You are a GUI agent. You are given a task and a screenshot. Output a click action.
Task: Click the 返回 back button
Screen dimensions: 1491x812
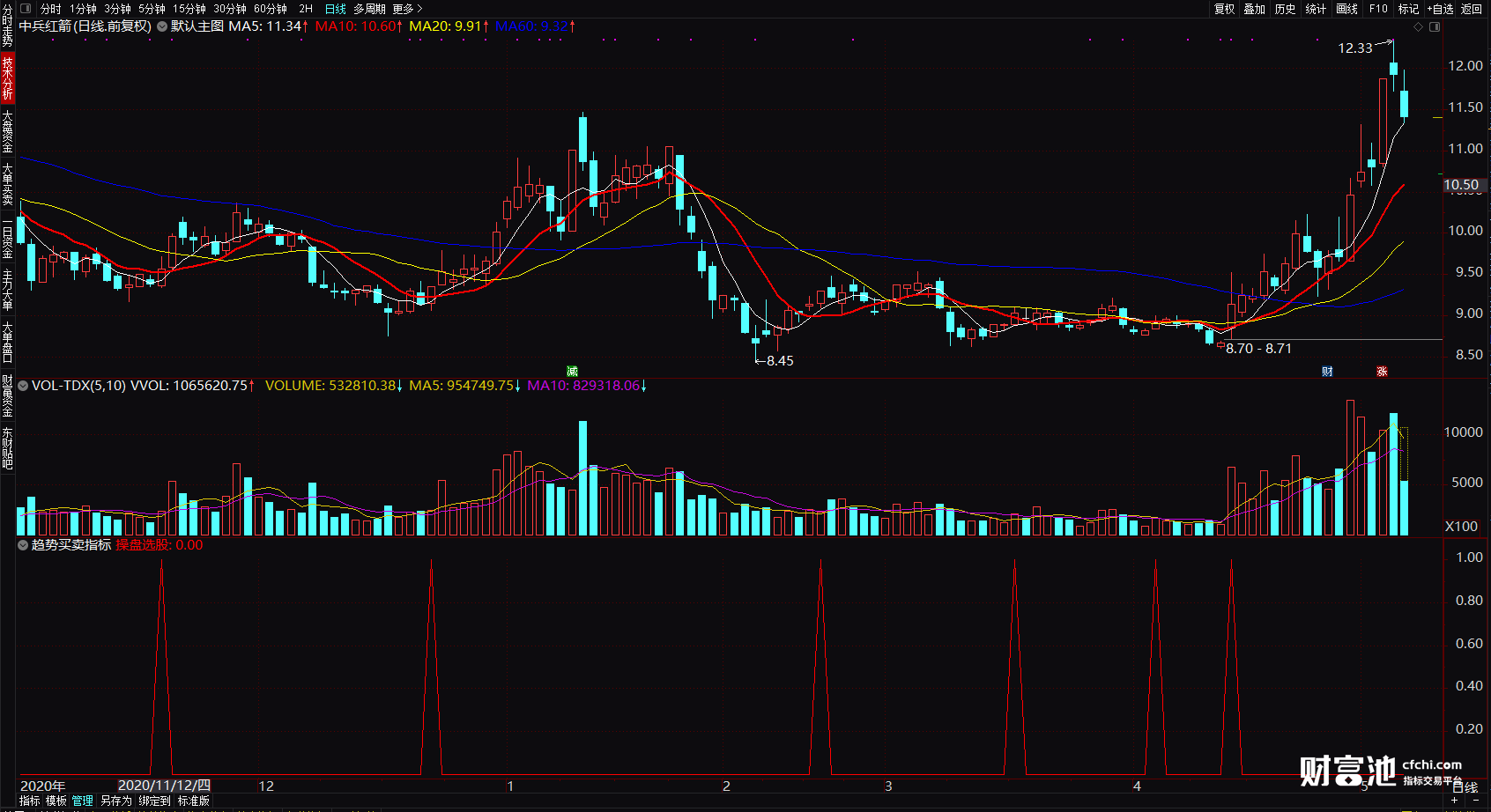[x=1472, y=9]
